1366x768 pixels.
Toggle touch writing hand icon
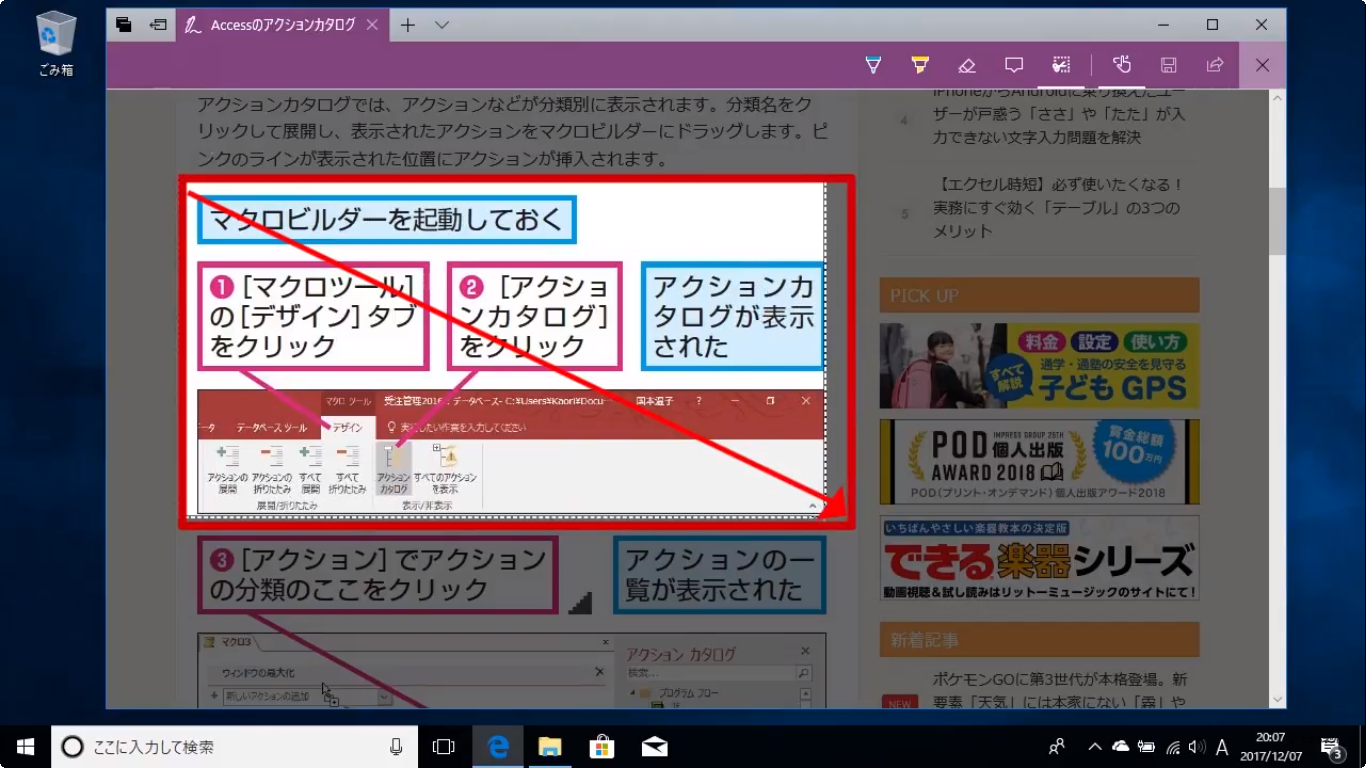coord(1122,65)
